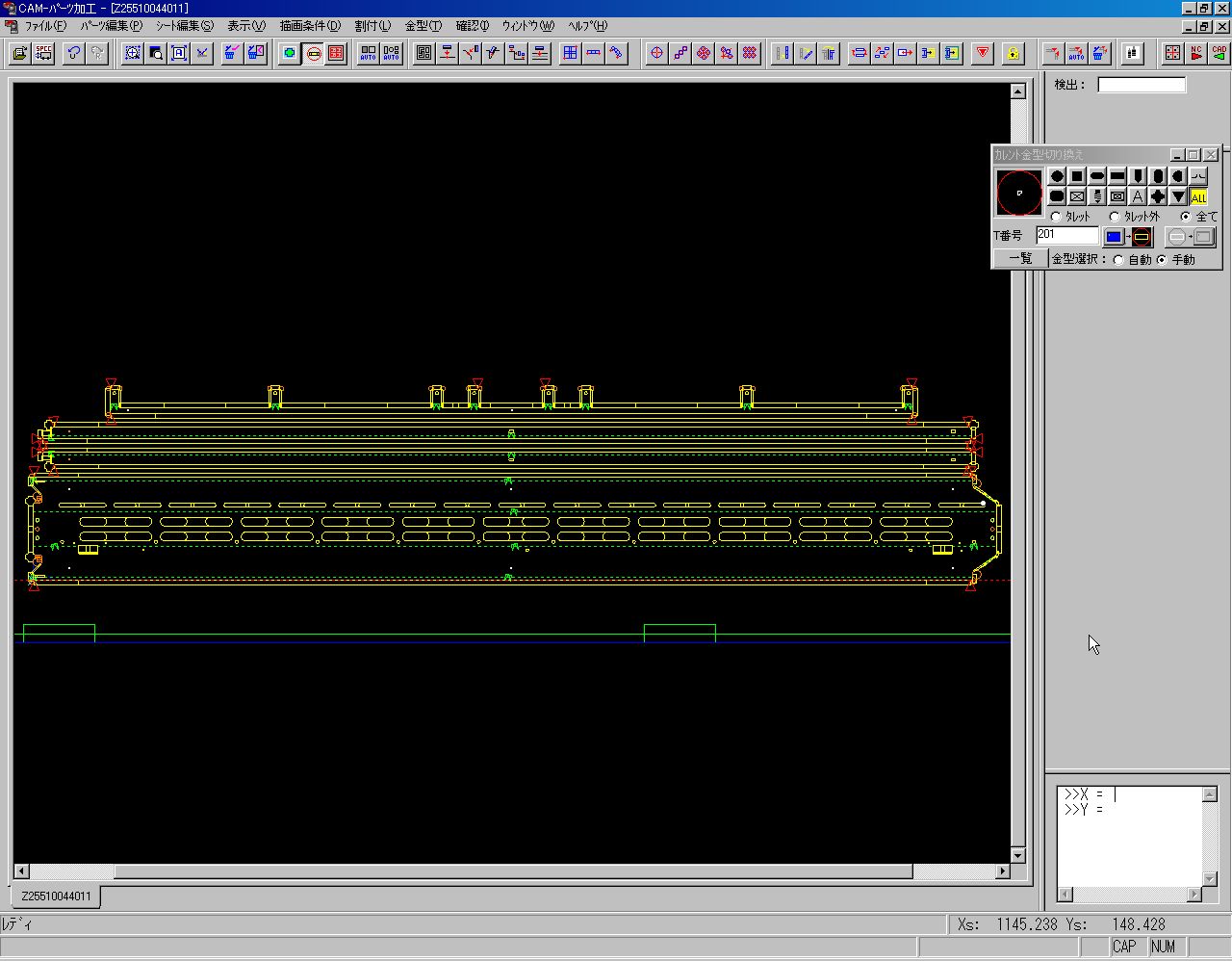Minimize the カレント金型切り換え palette

1176,154
